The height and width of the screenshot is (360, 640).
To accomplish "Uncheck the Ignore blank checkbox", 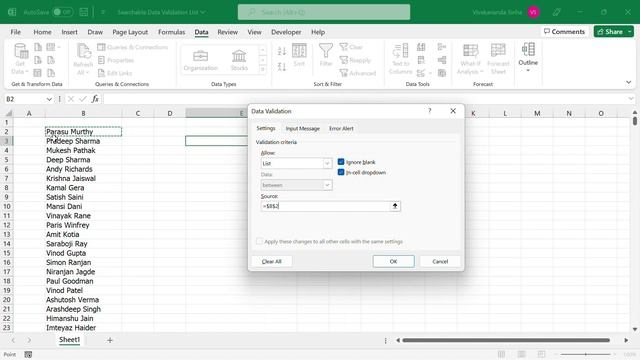I will (x=341, y=162).
